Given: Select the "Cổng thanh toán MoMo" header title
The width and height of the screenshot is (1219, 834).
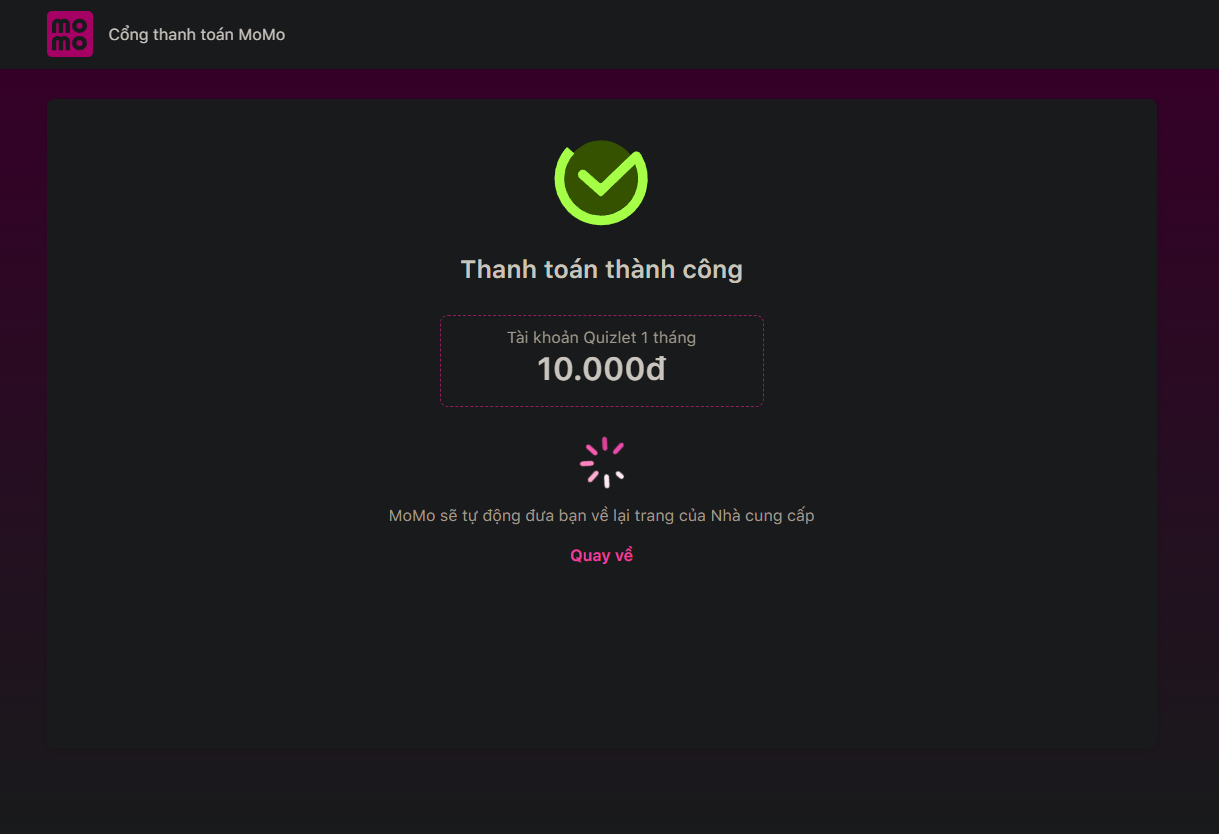Looking at the screenshot, I should pyautogui.click(x=197, y=35).
